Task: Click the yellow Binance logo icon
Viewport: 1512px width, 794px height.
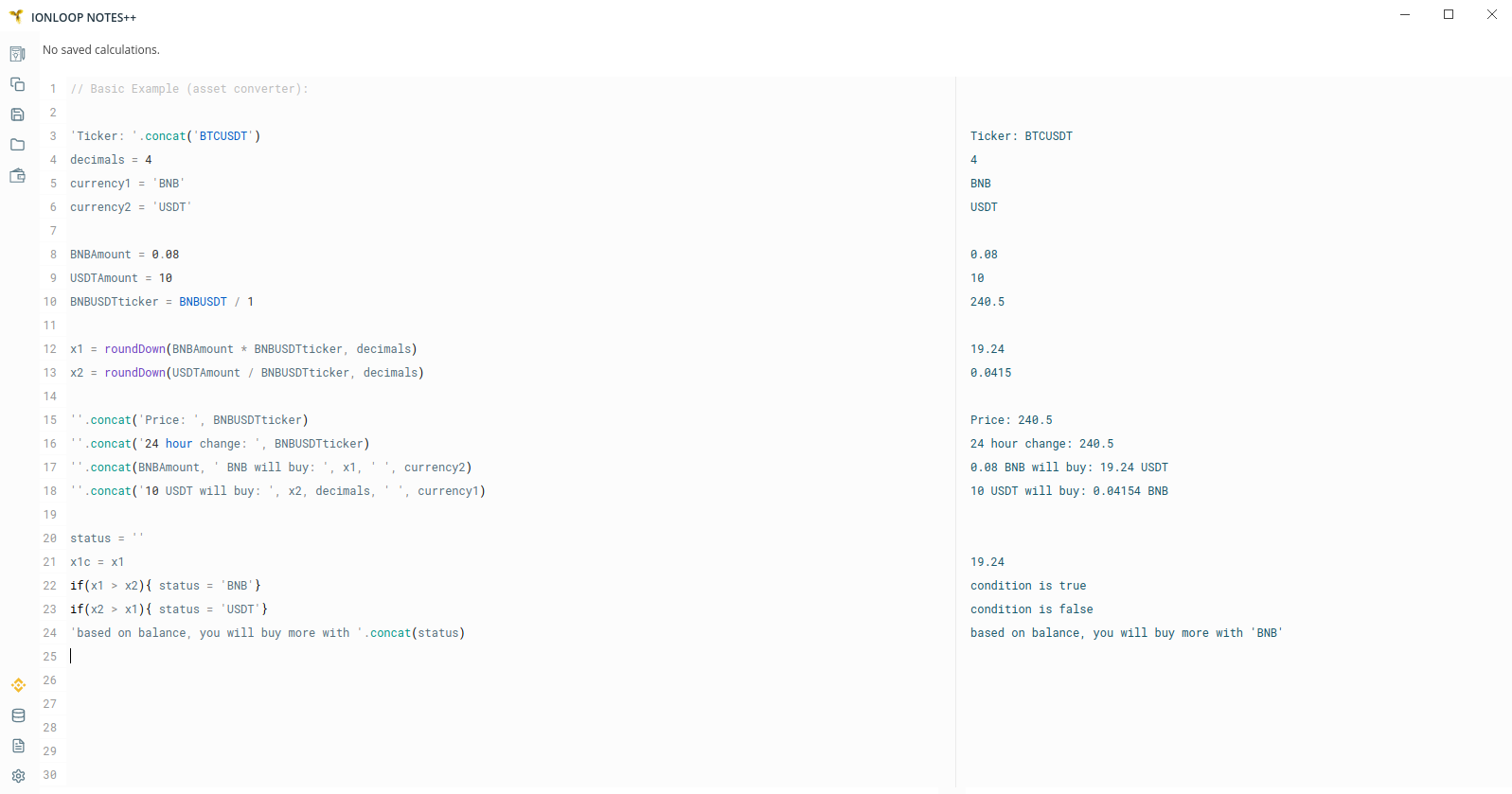Action: (x=18, y=685)
